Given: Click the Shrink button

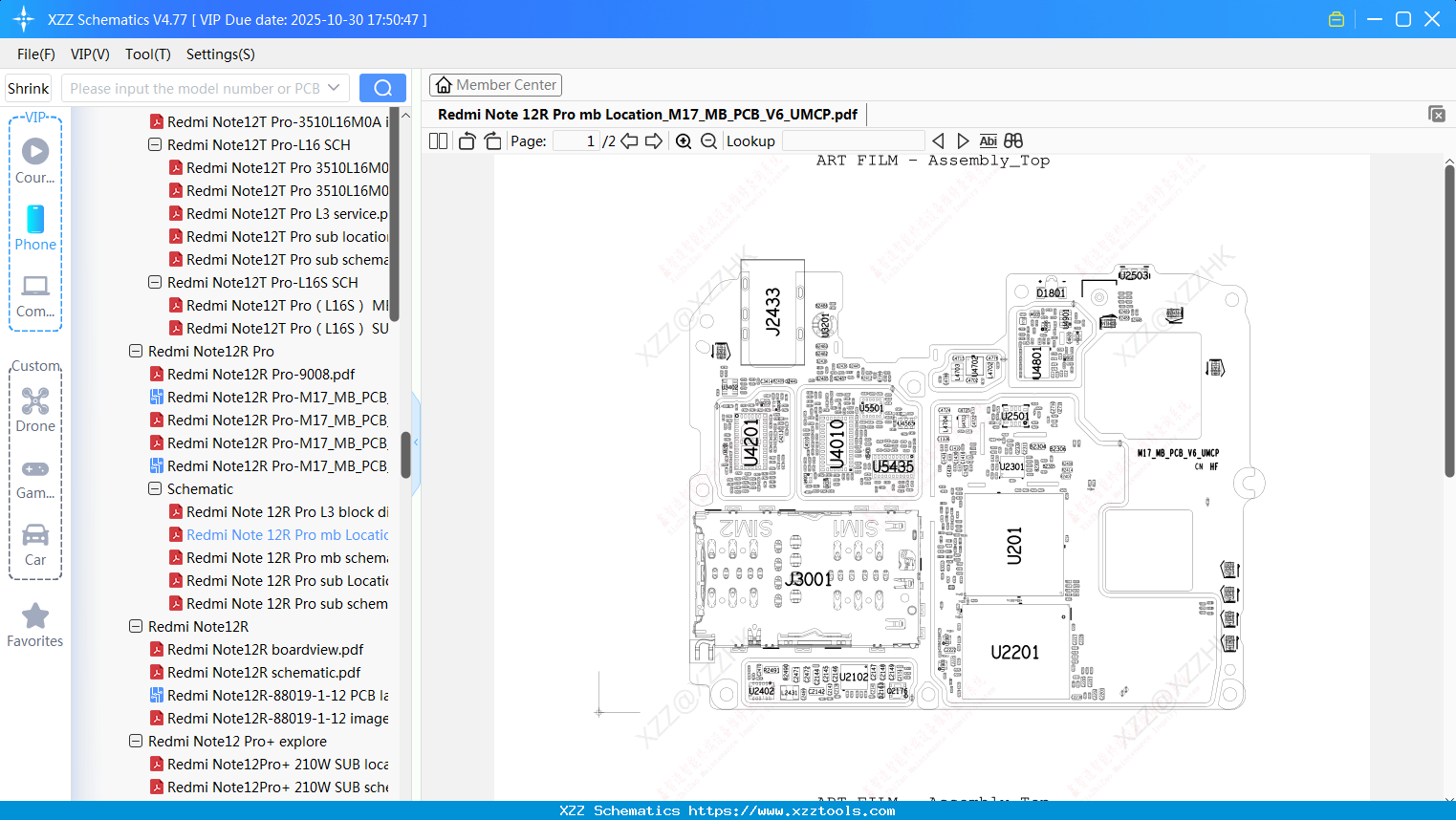Looking at the screenshot, I should (x=28, y=87).
